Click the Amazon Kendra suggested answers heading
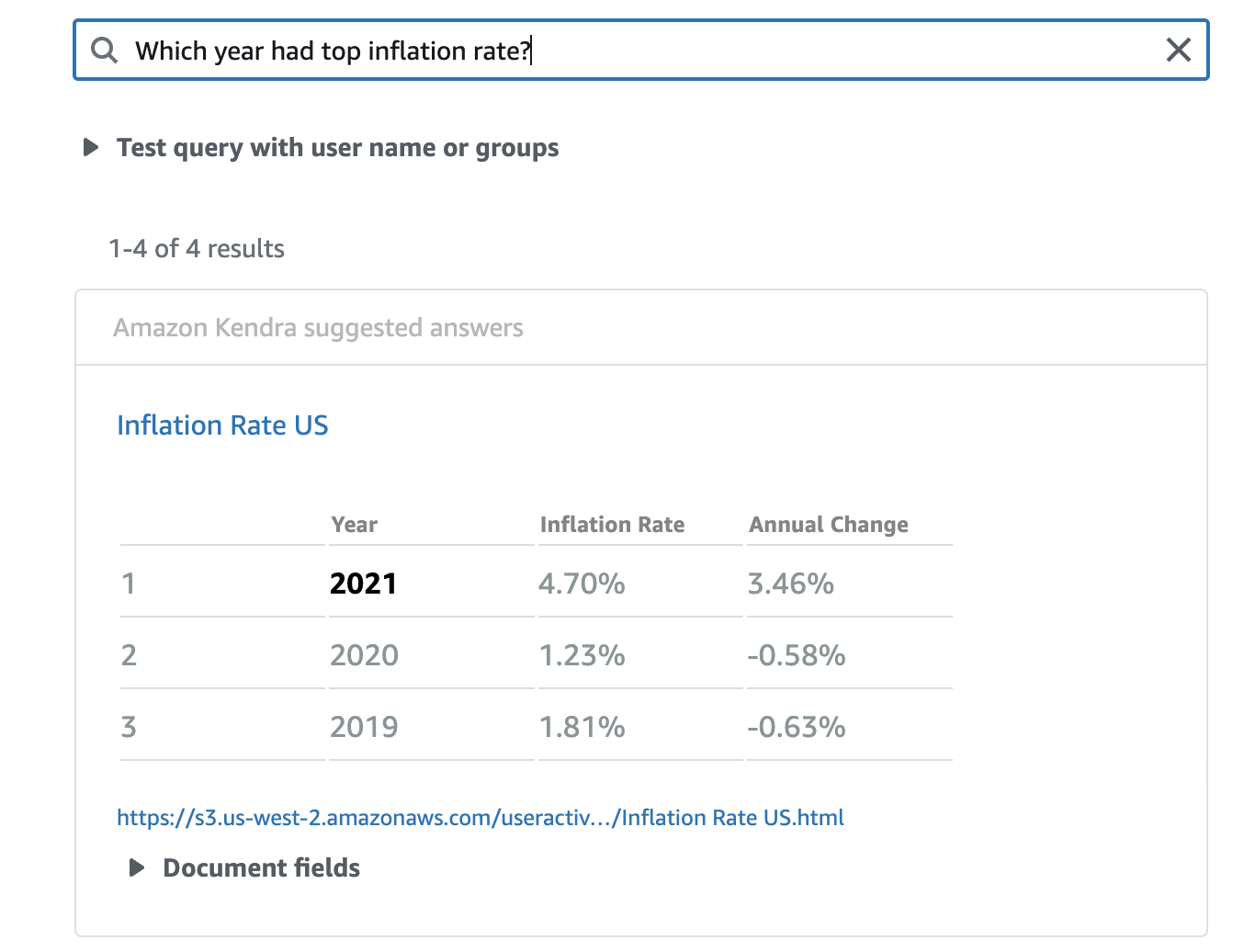 point(318,328)
